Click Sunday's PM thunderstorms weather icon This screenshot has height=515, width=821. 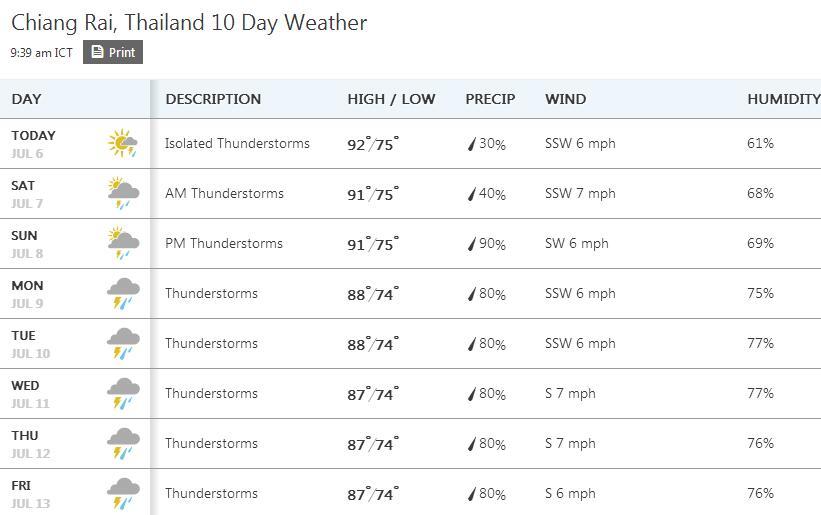click(123, 244)
